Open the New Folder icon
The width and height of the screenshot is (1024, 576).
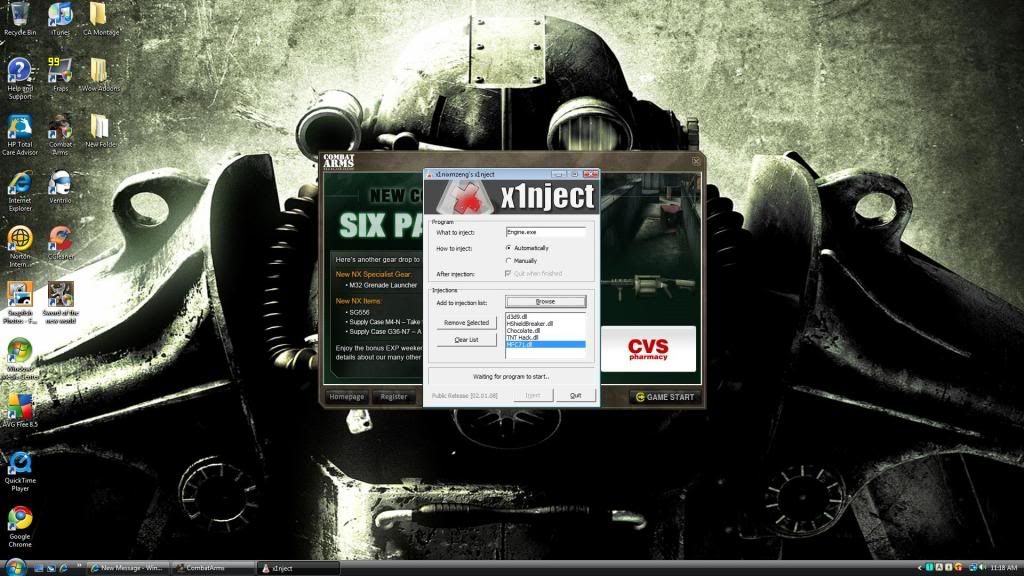(100, 131)
